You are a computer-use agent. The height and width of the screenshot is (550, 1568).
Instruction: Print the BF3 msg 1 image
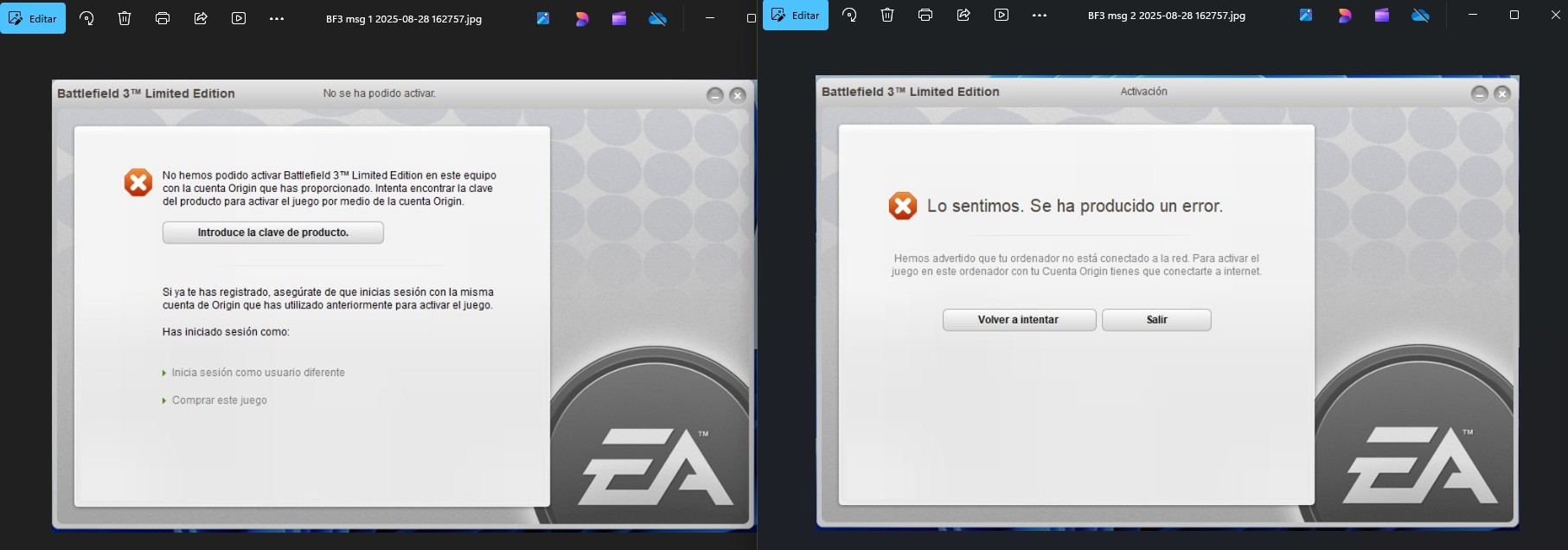coord(163,18)
